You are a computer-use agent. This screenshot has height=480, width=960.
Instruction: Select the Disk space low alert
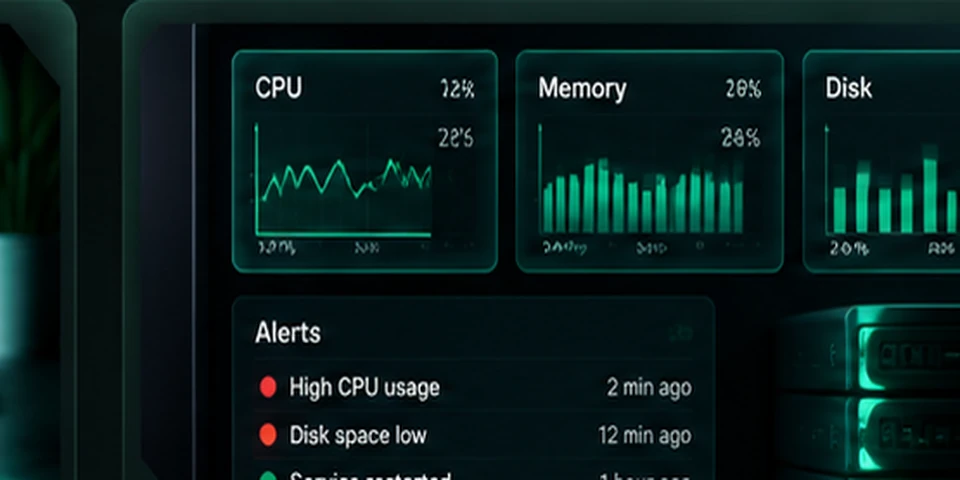(x=358, y=435)
